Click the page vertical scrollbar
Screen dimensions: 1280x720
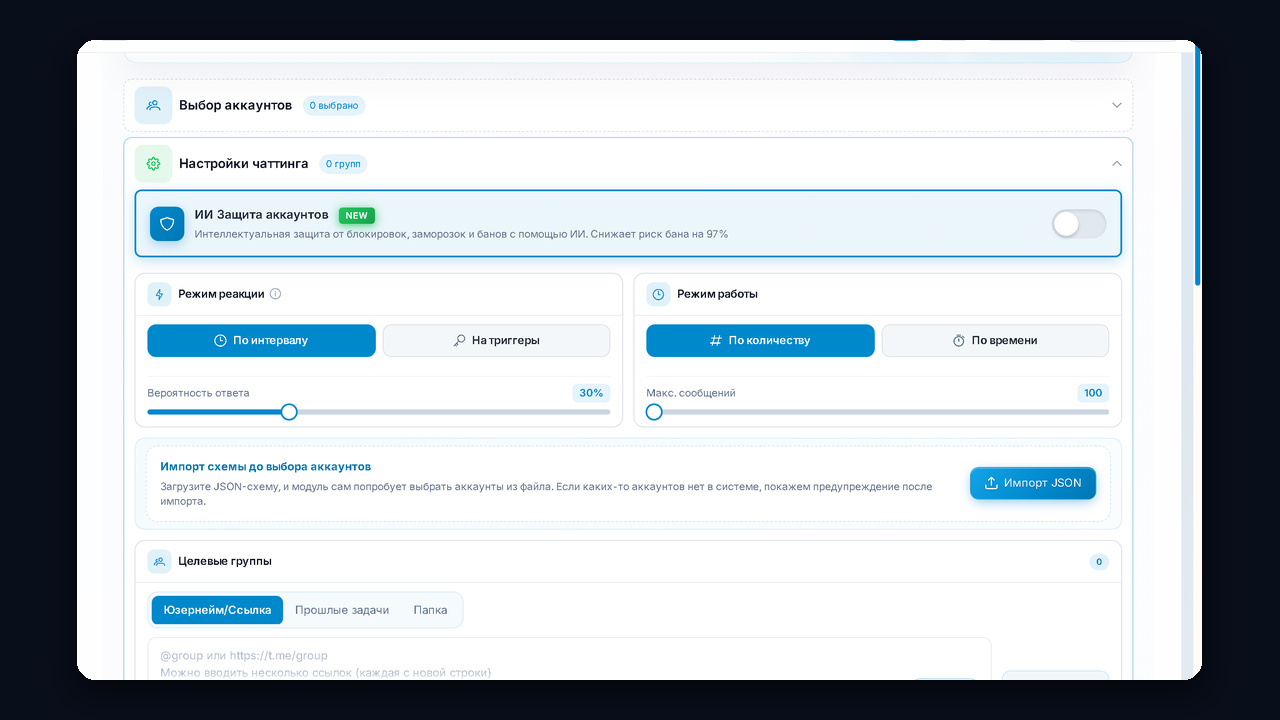coord(1197,166)
